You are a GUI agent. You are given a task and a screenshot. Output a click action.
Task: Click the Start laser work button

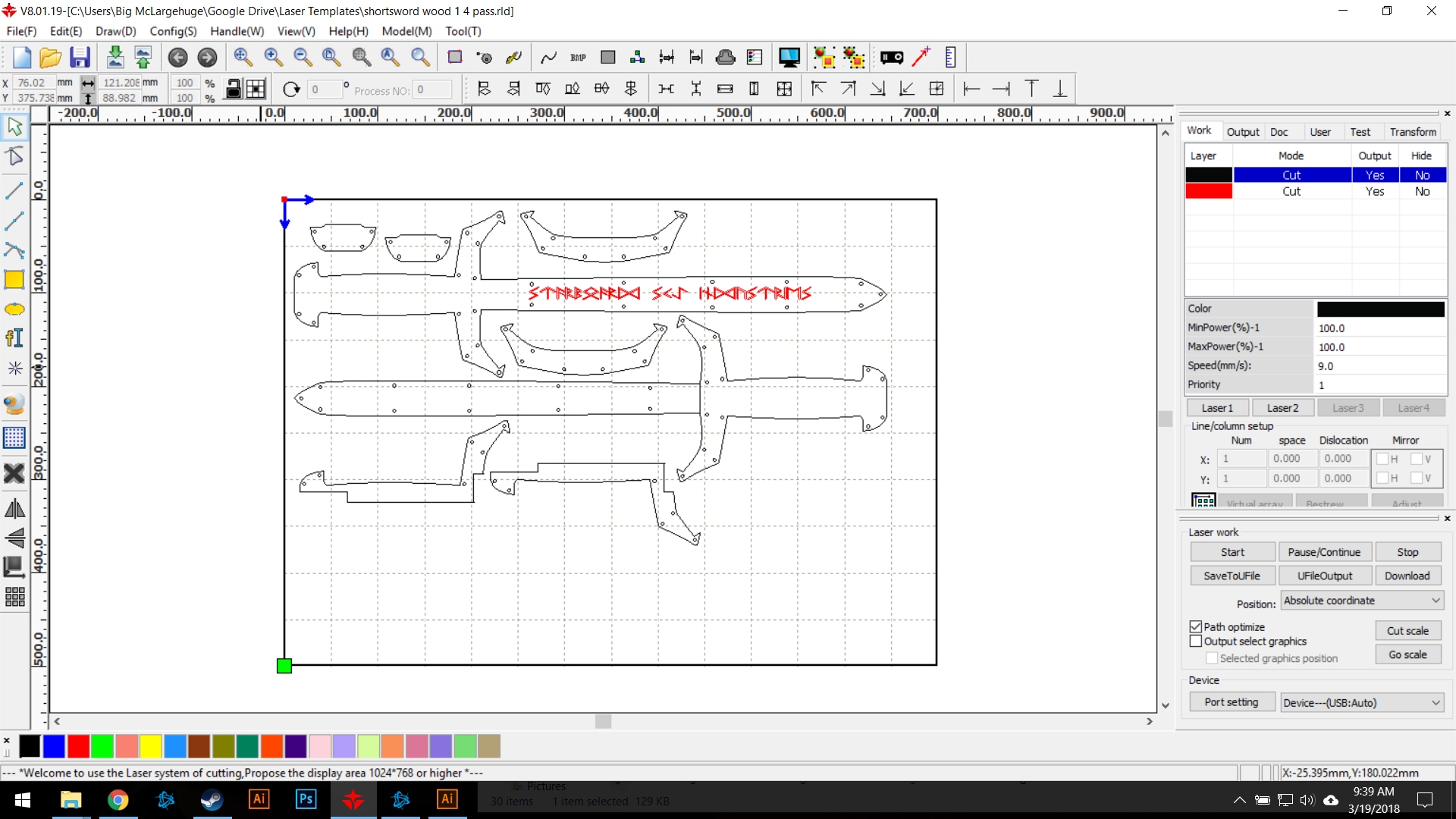[x=1232, y=551]
